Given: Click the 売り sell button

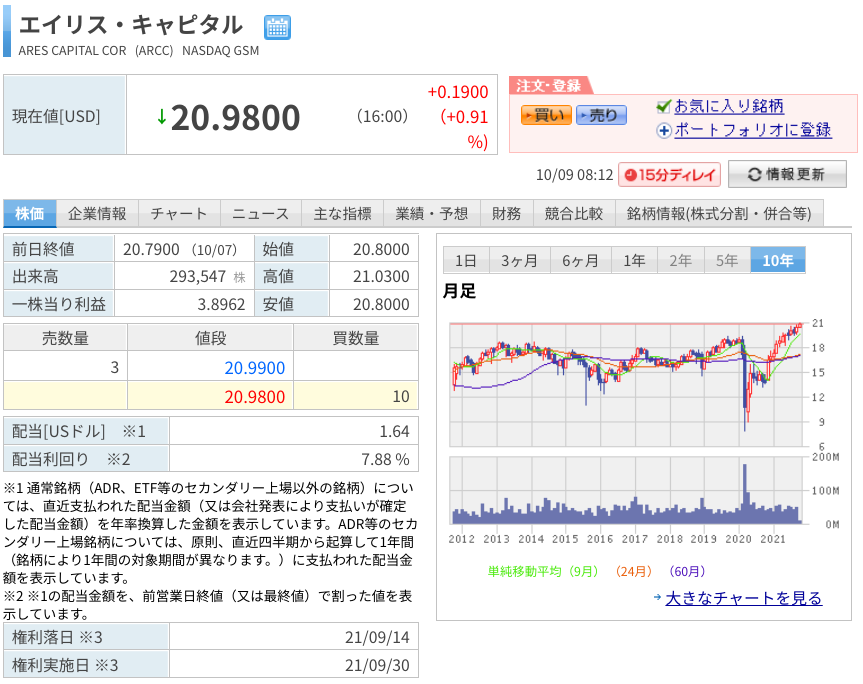Looking at the screenshot, I should pyautogui.click(x=601, y=115).
